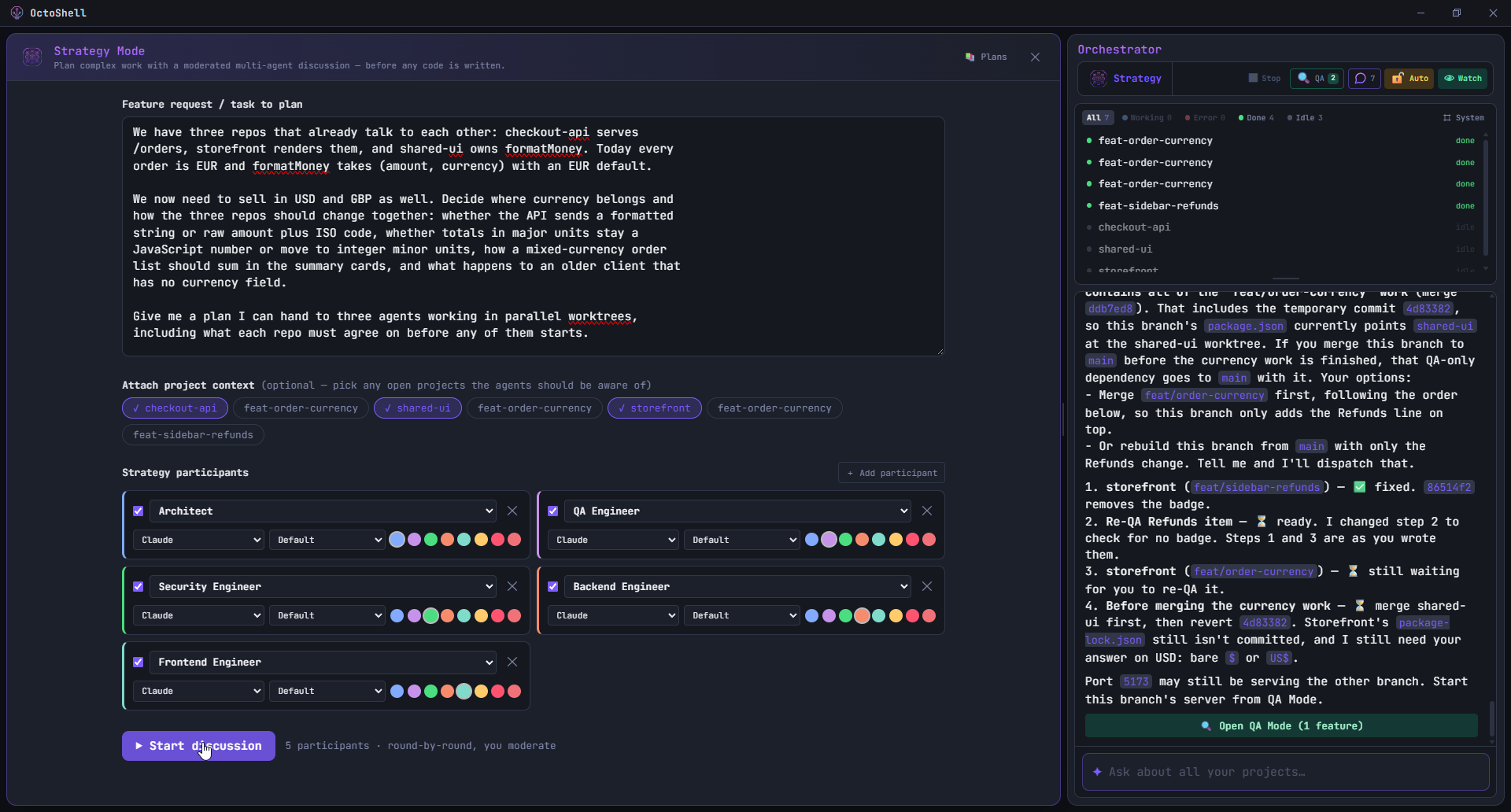Uncheck the Backend Engineer participant checkbox
Image resolution: width=1511 pixels, height=812 pixels.
[x=553, y=586]
